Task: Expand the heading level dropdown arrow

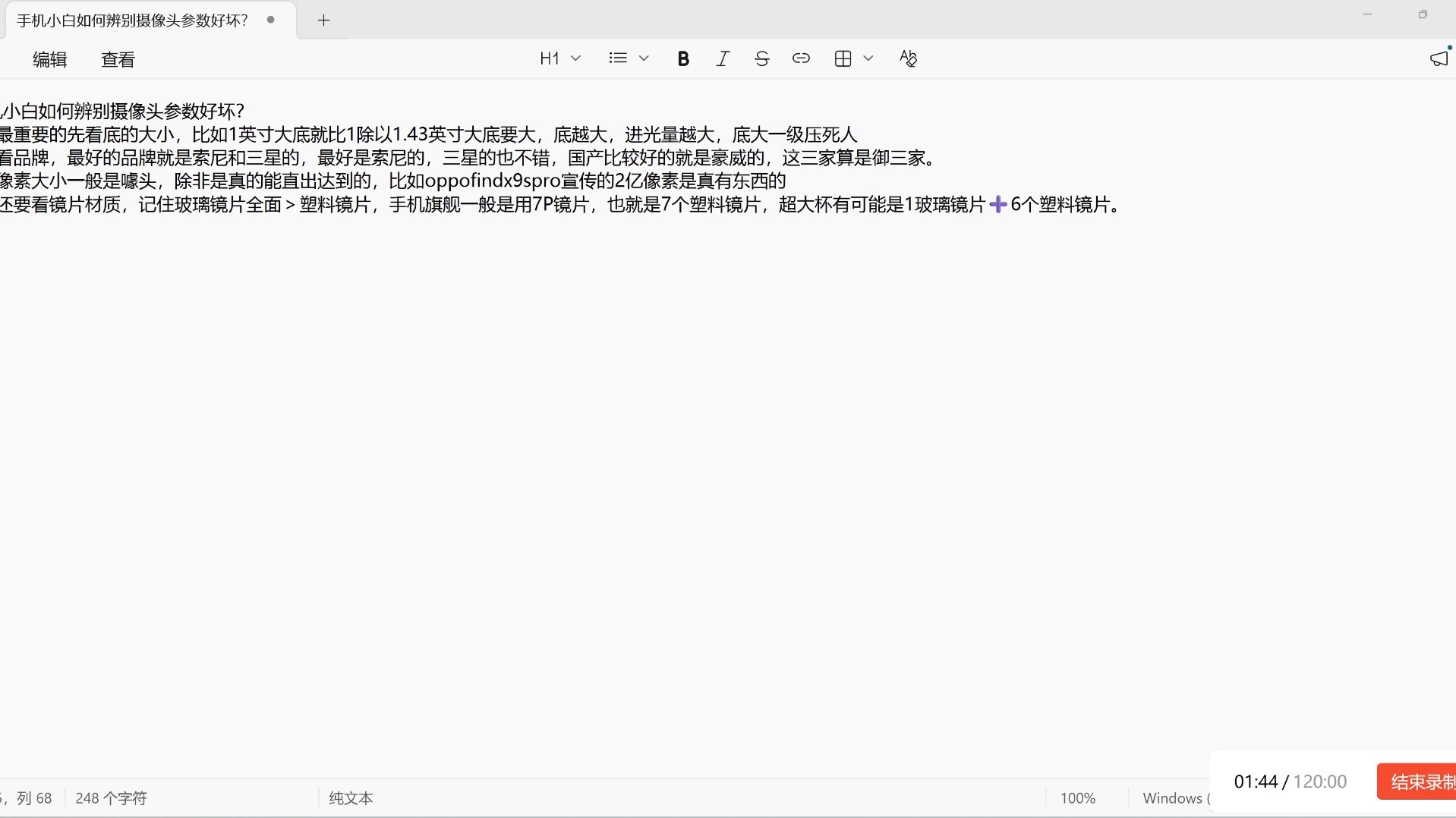Action: pyautogui.click(x=575, y=58)
